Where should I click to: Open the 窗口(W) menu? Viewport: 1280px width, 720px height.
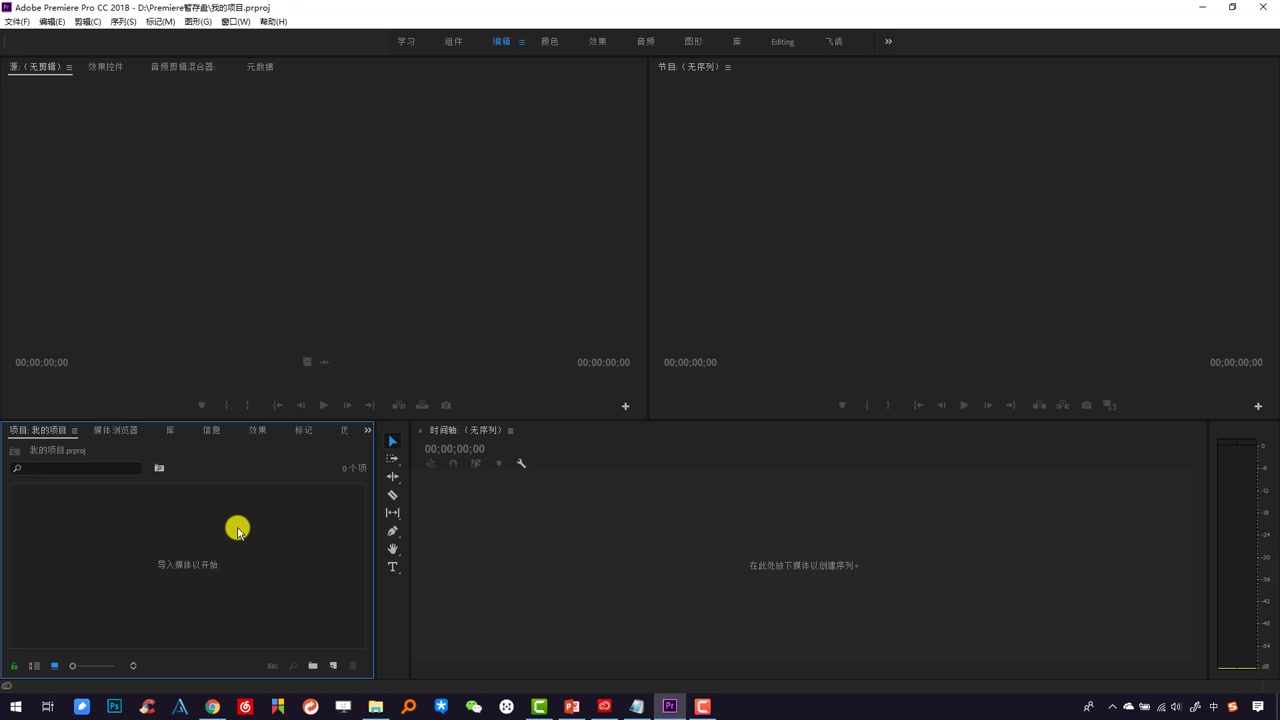point(235,22)
